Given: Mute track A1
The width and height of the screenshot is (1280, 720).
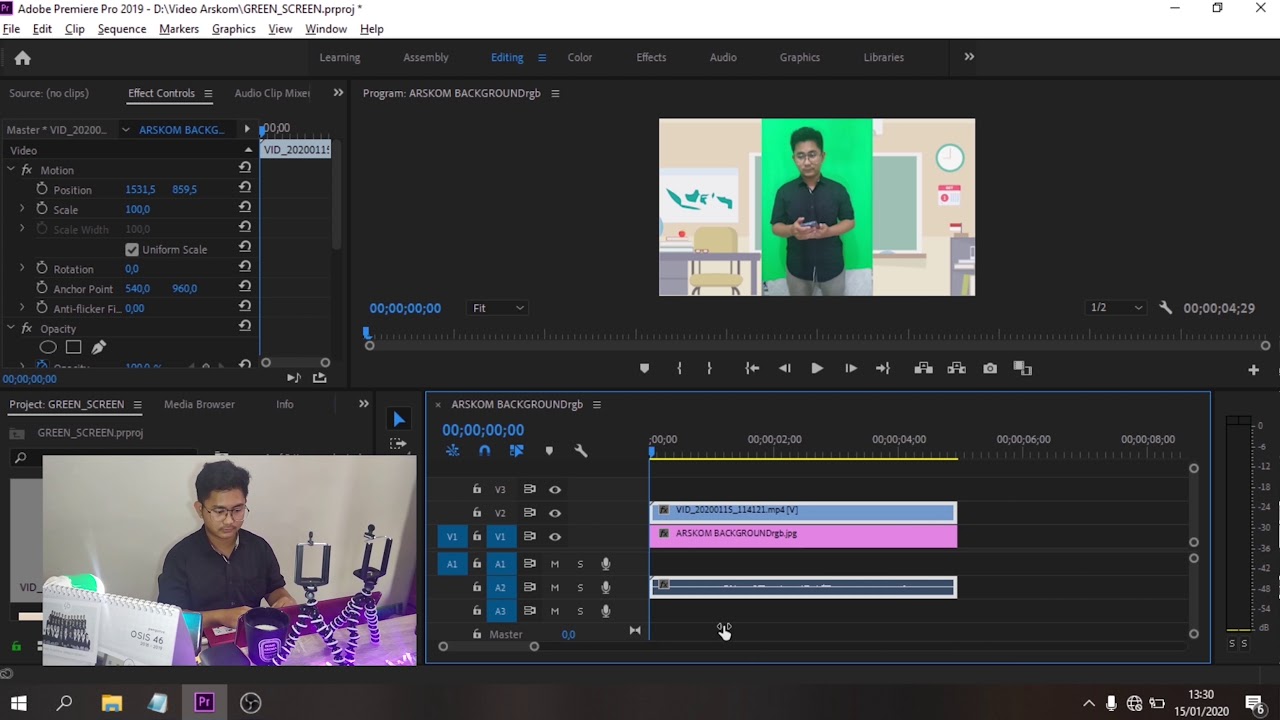Looking at the screenshot, I should click(x=555, y=564).
